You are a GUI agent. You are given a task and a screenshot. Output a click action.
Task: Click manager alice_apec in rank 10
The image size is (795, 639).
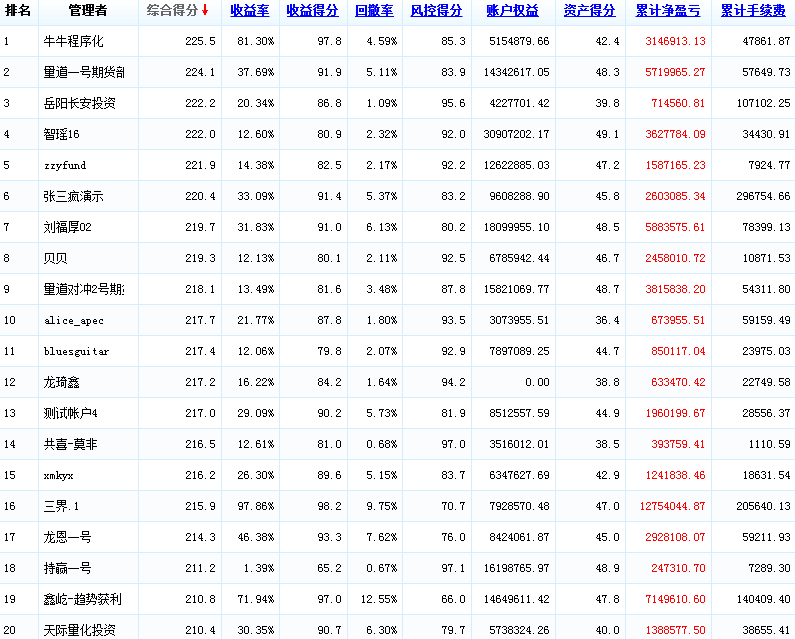coord(73,321)
